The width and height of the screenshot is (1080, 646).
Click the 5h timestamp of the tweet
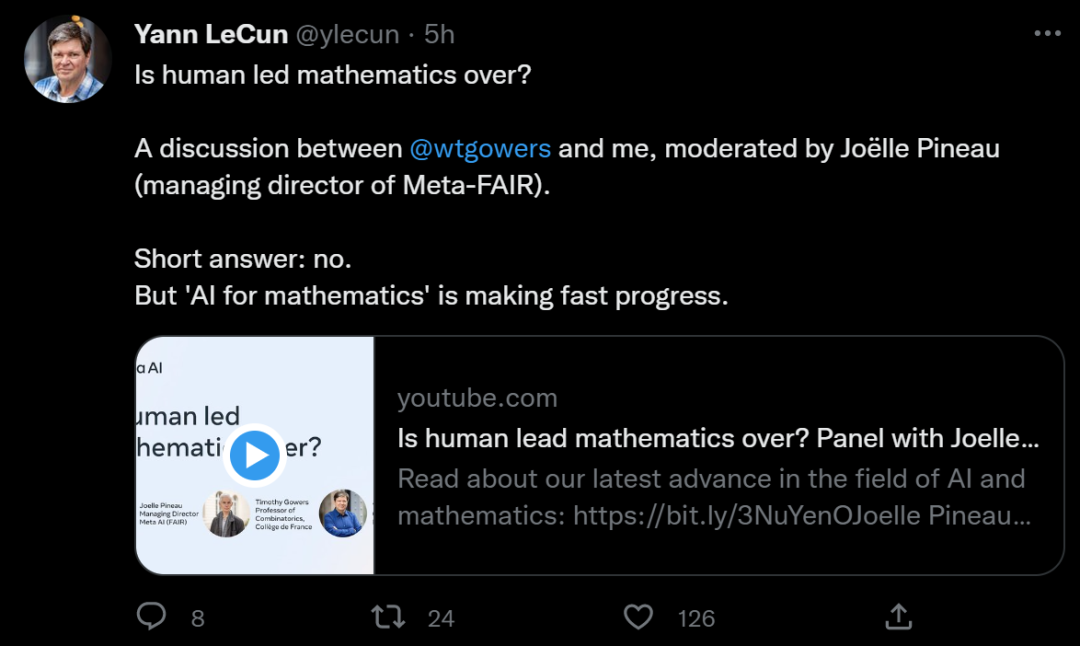coord(439,34)
